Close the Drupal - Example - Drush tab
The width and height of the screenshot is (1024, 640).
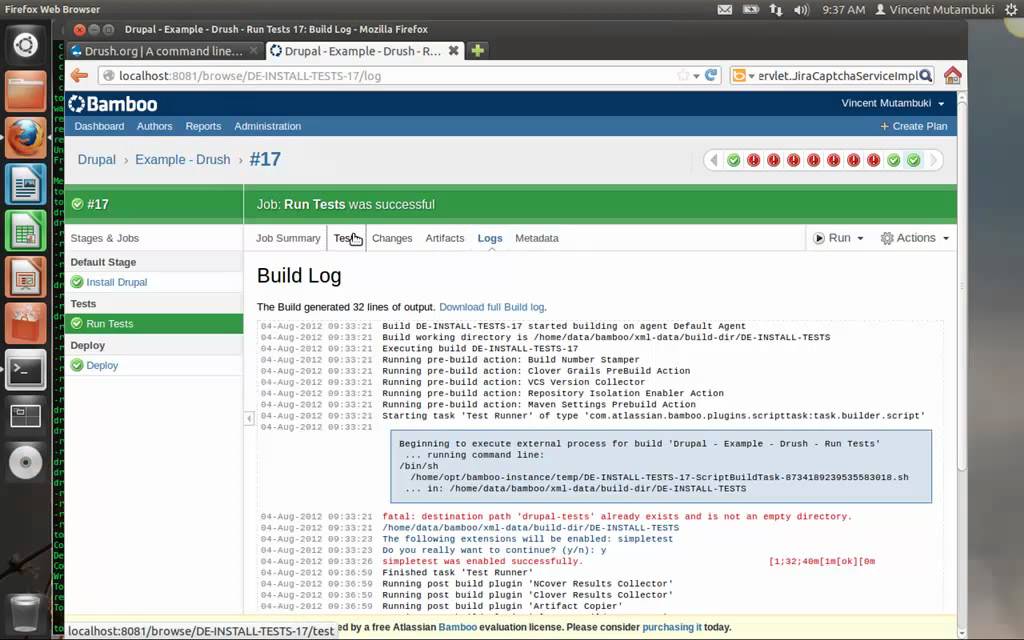click(453, 51)
